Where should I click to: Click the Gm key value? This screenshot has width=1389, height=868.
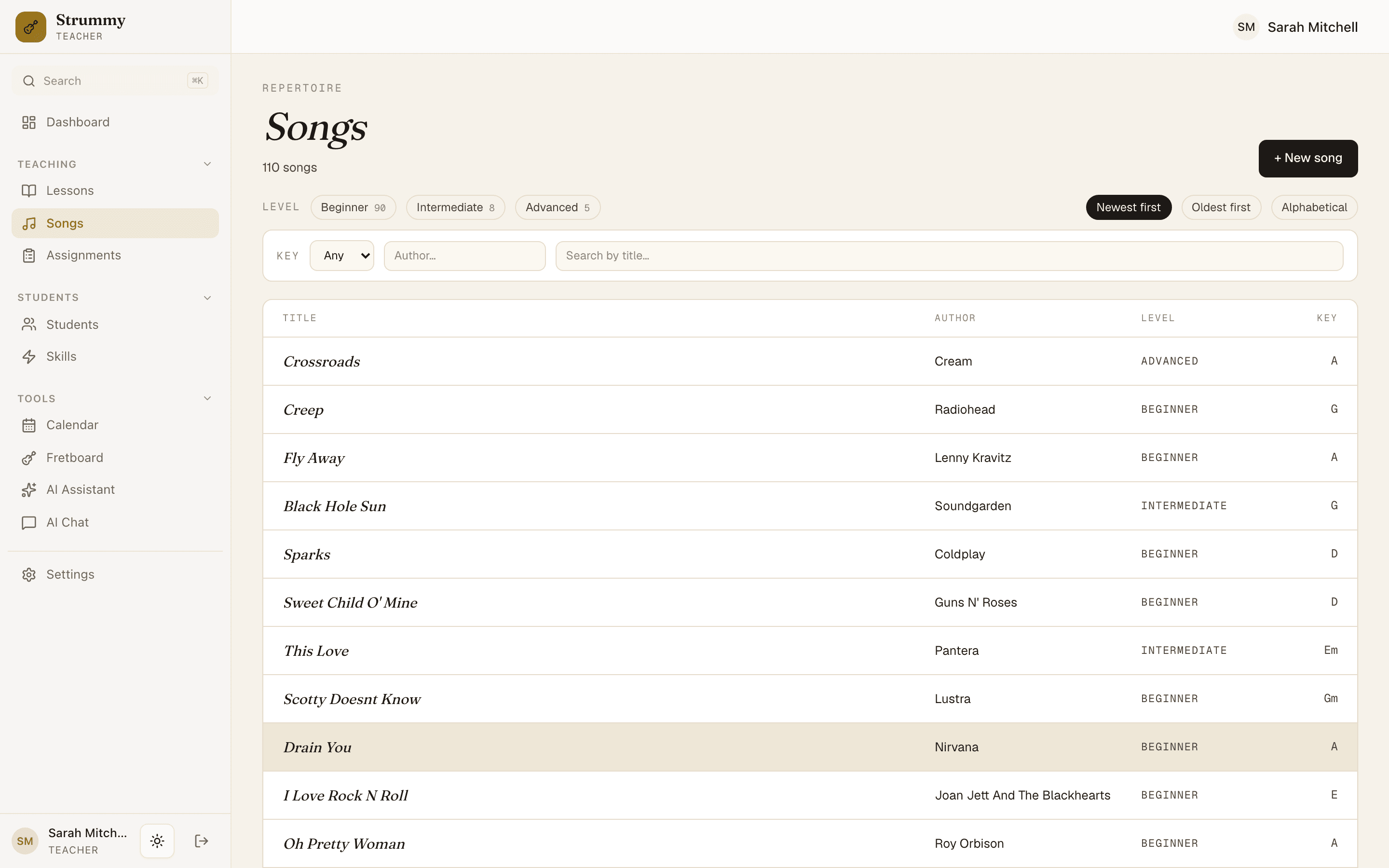point(1331,699)
